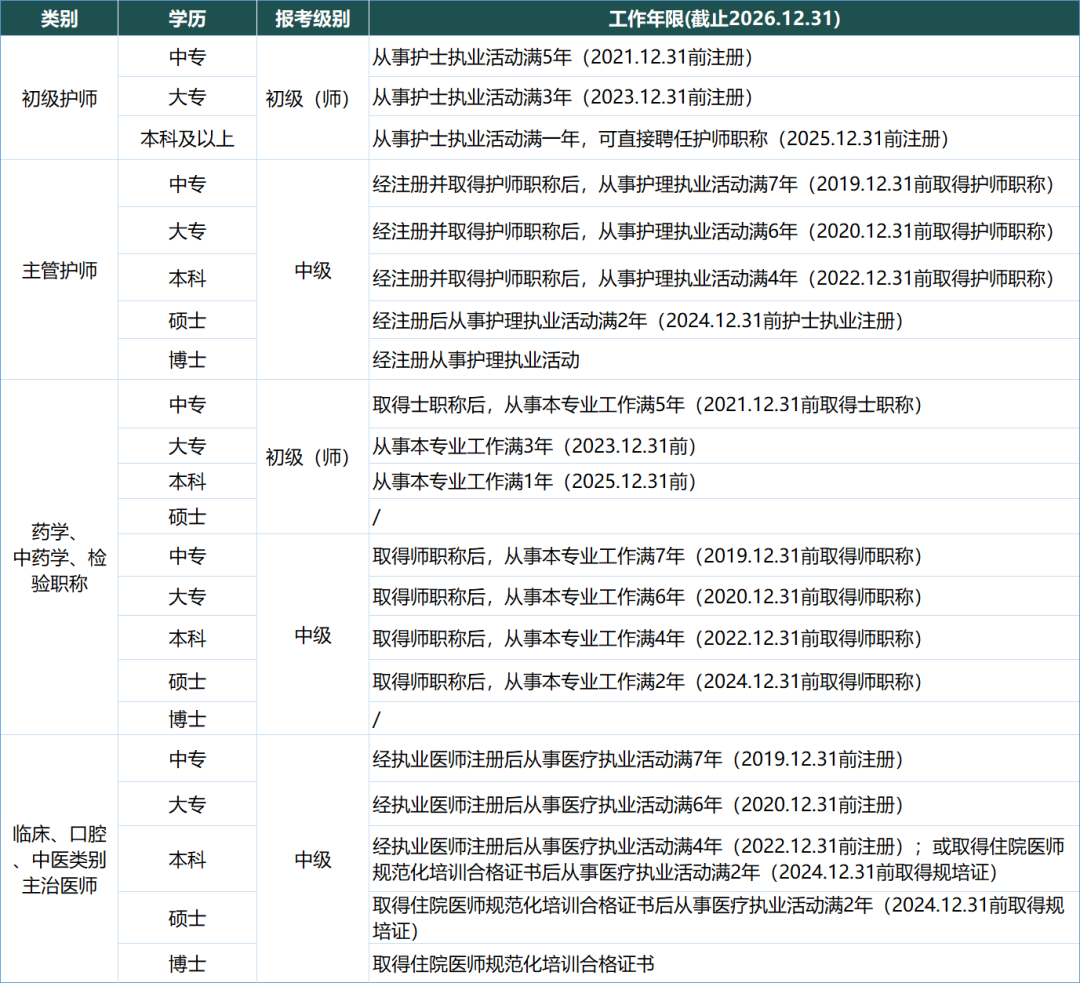
Task: Click the 工作年限(截止2026.12.31) header
Action: [x=724, y=18]
